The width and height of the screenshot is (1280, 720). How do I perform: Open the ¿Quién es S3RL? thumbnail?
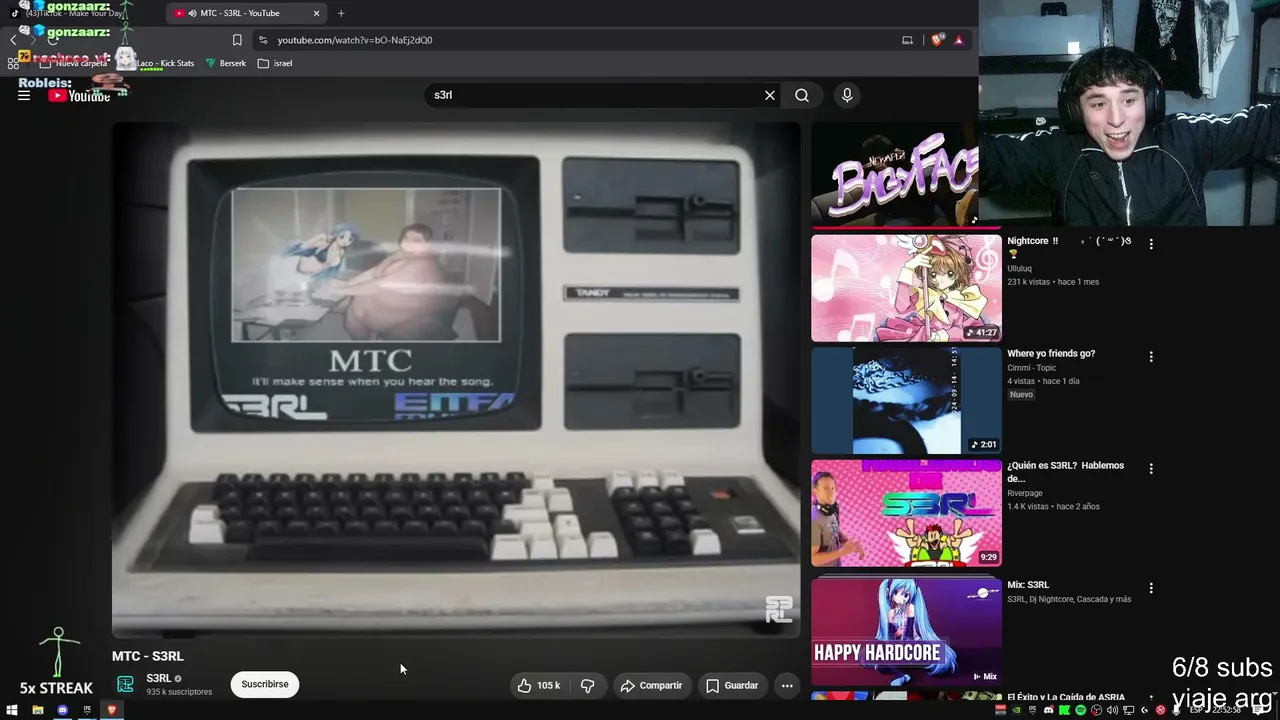click(906, 513)
